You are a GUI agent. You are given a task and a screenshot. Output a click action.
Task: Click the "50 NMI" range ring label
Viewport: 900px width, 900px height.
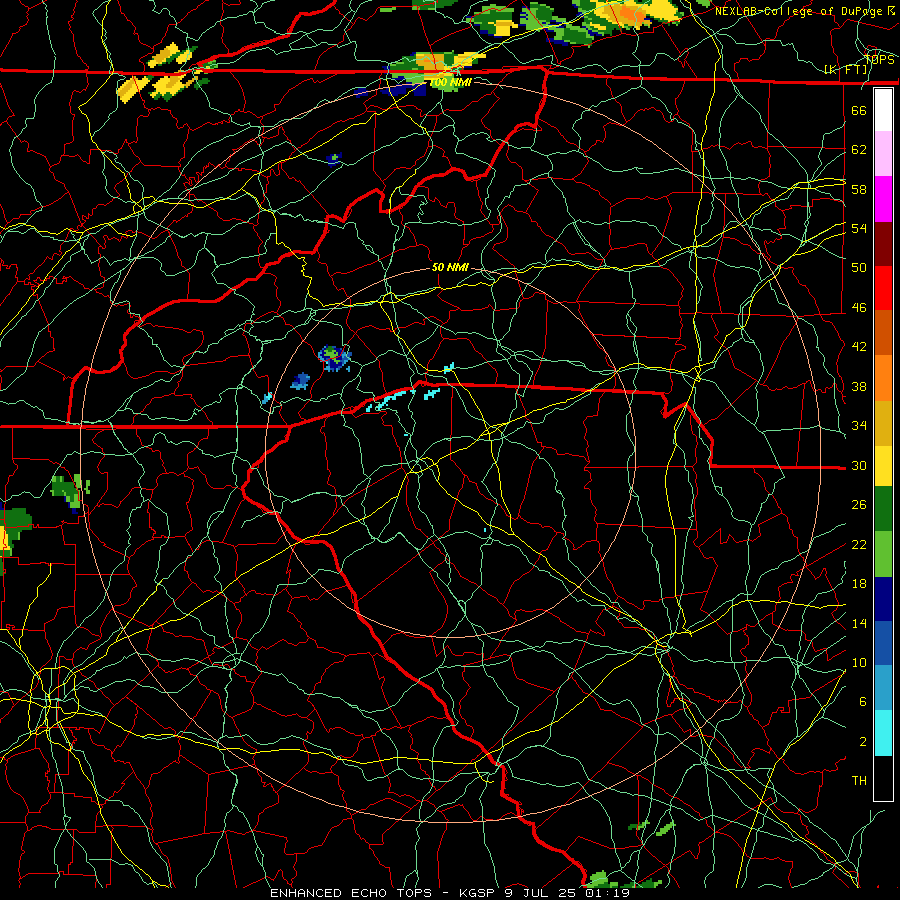451,267
